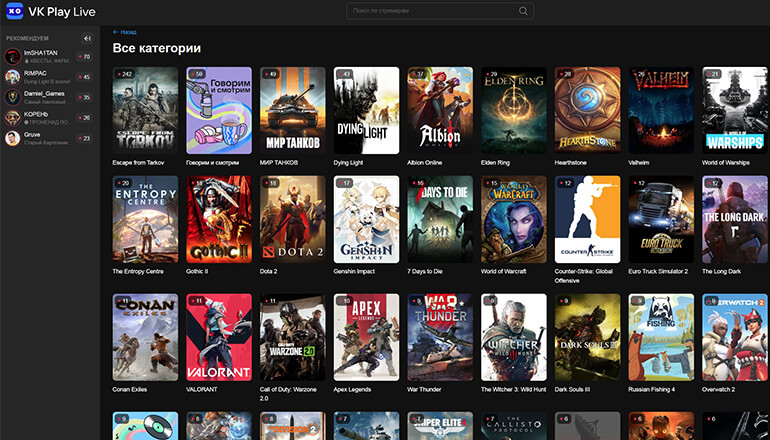Select the VALORANT category cover
This screenshot has height=440, width=770.
pyautogui.click(x=219, y=337)
